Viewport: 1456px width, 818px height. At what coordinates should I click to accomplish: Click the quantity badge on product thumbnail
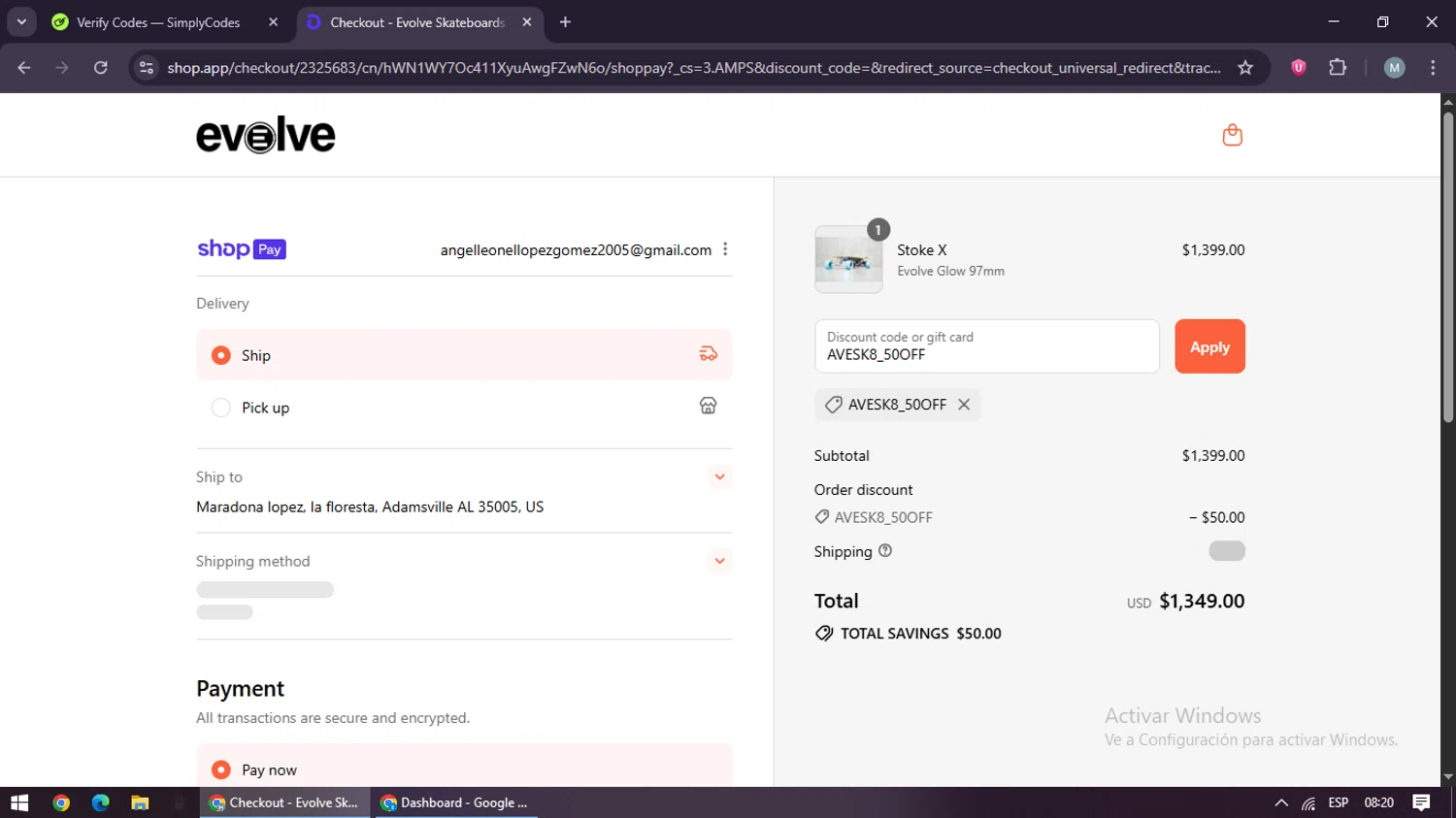click(877, 230)
